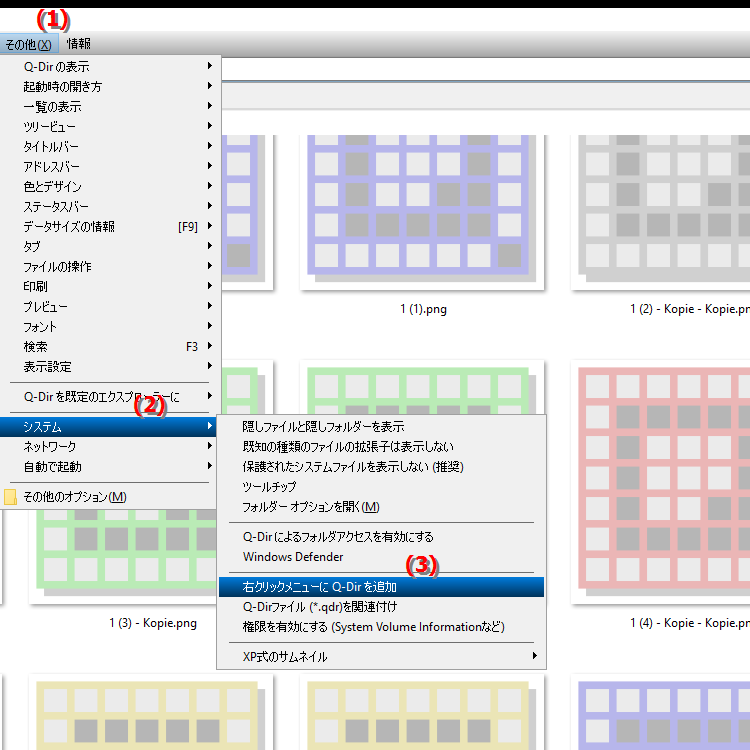This screenshot has height=750, width=750.
Task: Select the 1 (4) - Kopie - Kopie thumbnail
Action: pos(661,482)
